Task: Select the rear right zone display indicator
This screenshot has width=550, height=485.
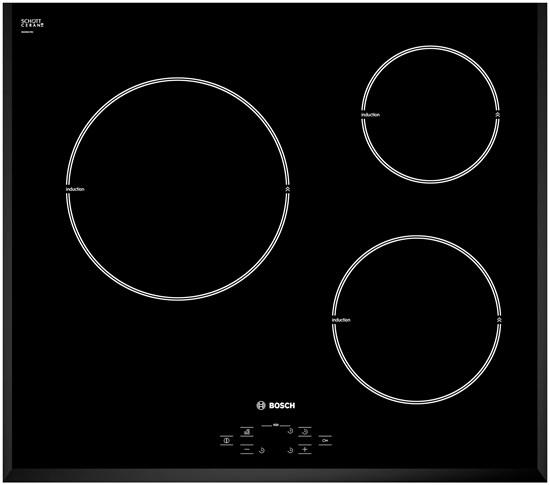Action: [x=290, y=431]
